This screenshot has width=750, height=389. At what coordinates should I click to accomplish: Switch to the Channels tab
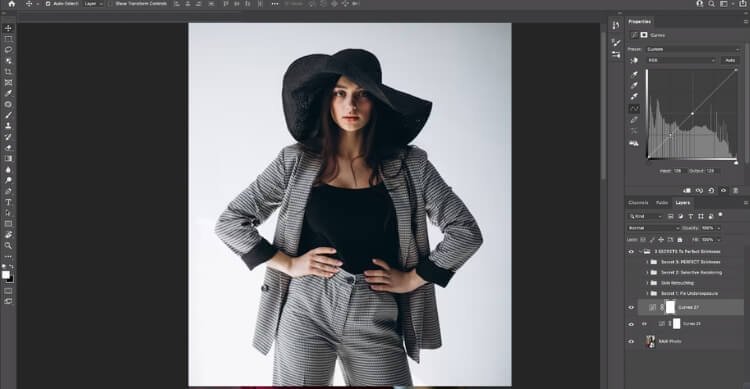point(638,203)
